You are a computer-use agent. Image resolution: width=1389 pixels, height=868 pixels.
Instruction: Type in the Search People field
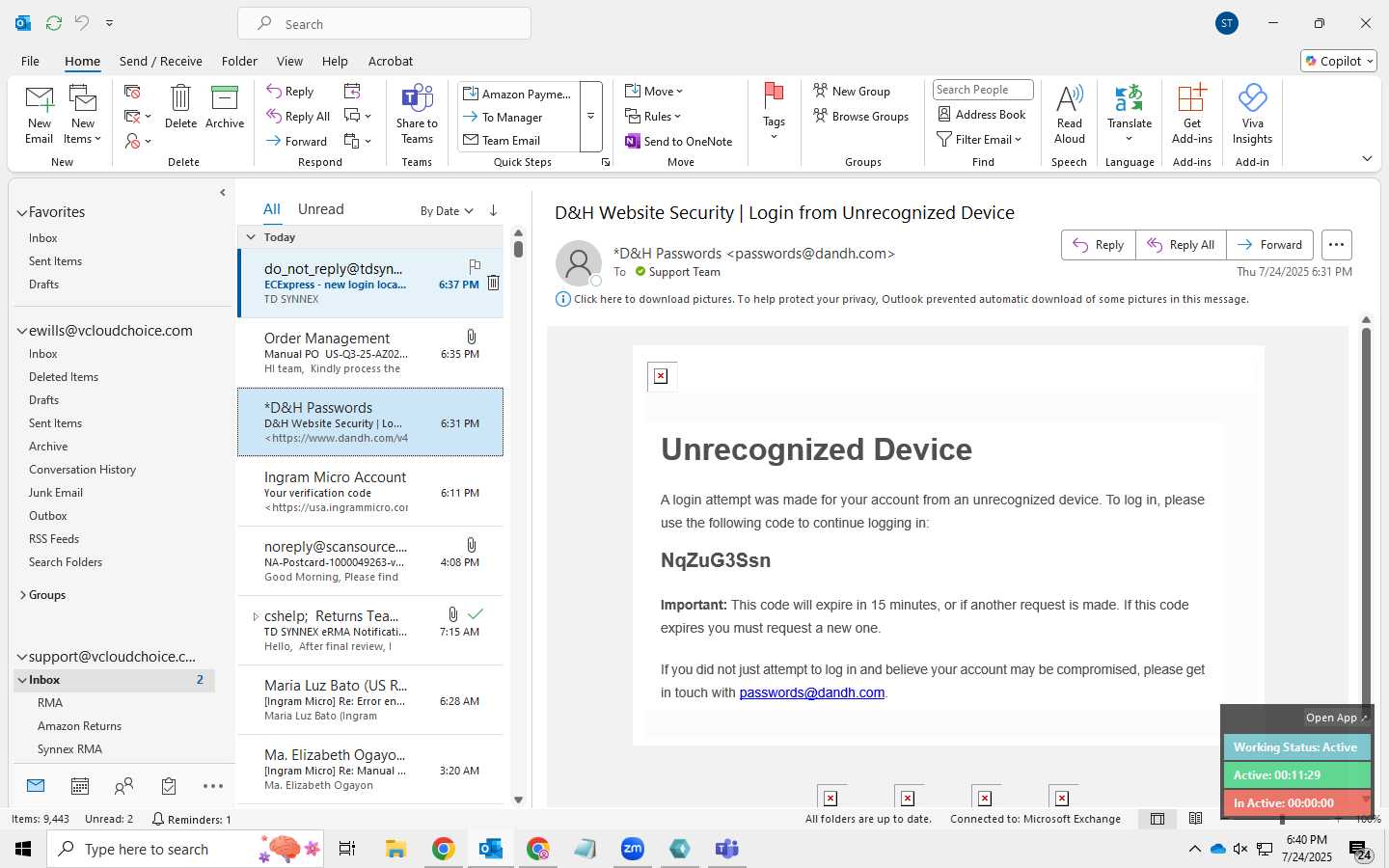[983, 90]
